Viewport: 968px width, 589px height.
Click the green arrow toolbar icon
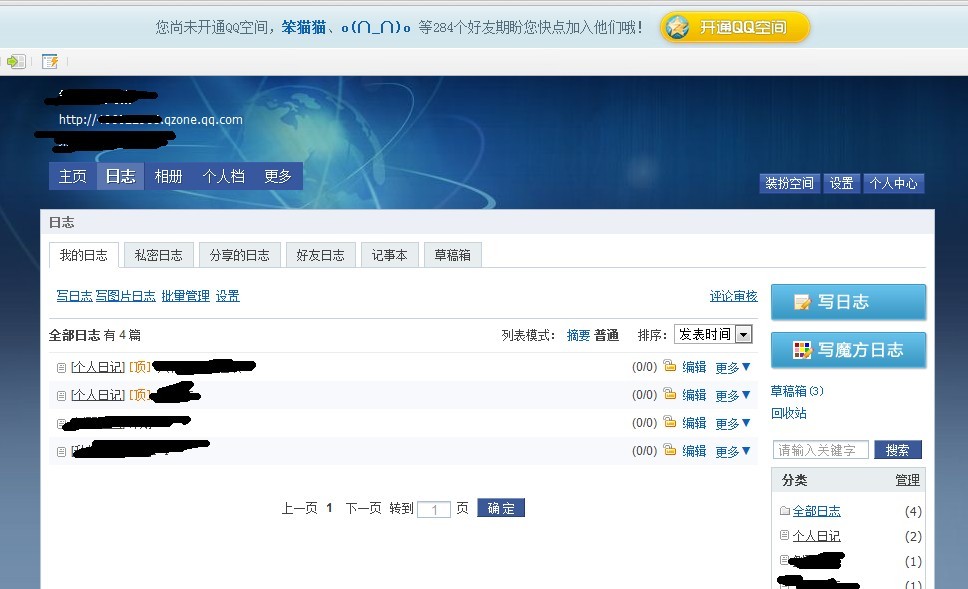pos(15,61)
